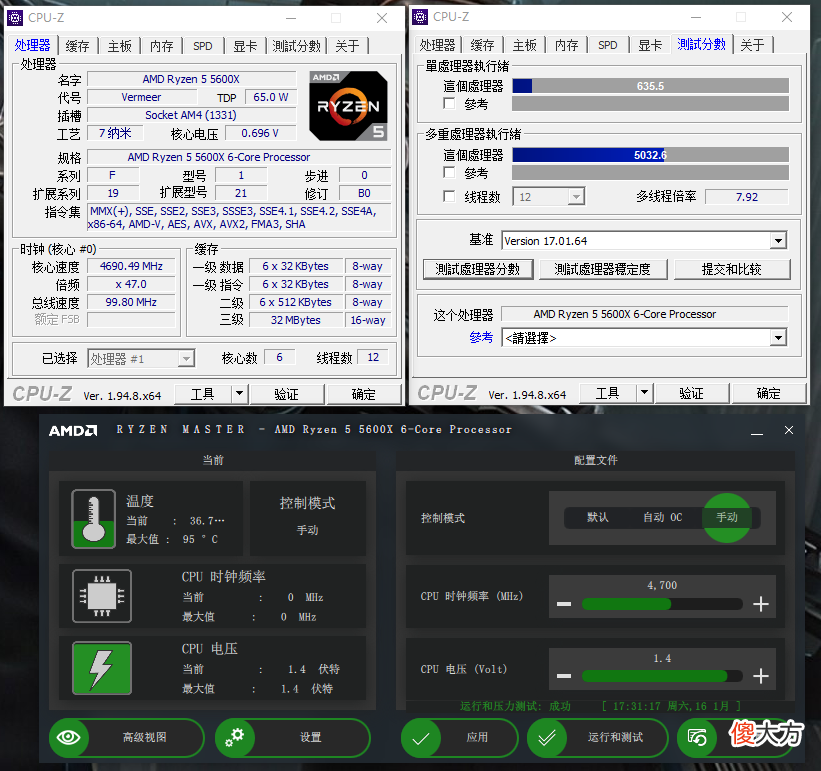The height and width of the screenshot is (771, 821).
Task: Increase CPU clock frequency with plus button
Action: pos(761,604)
